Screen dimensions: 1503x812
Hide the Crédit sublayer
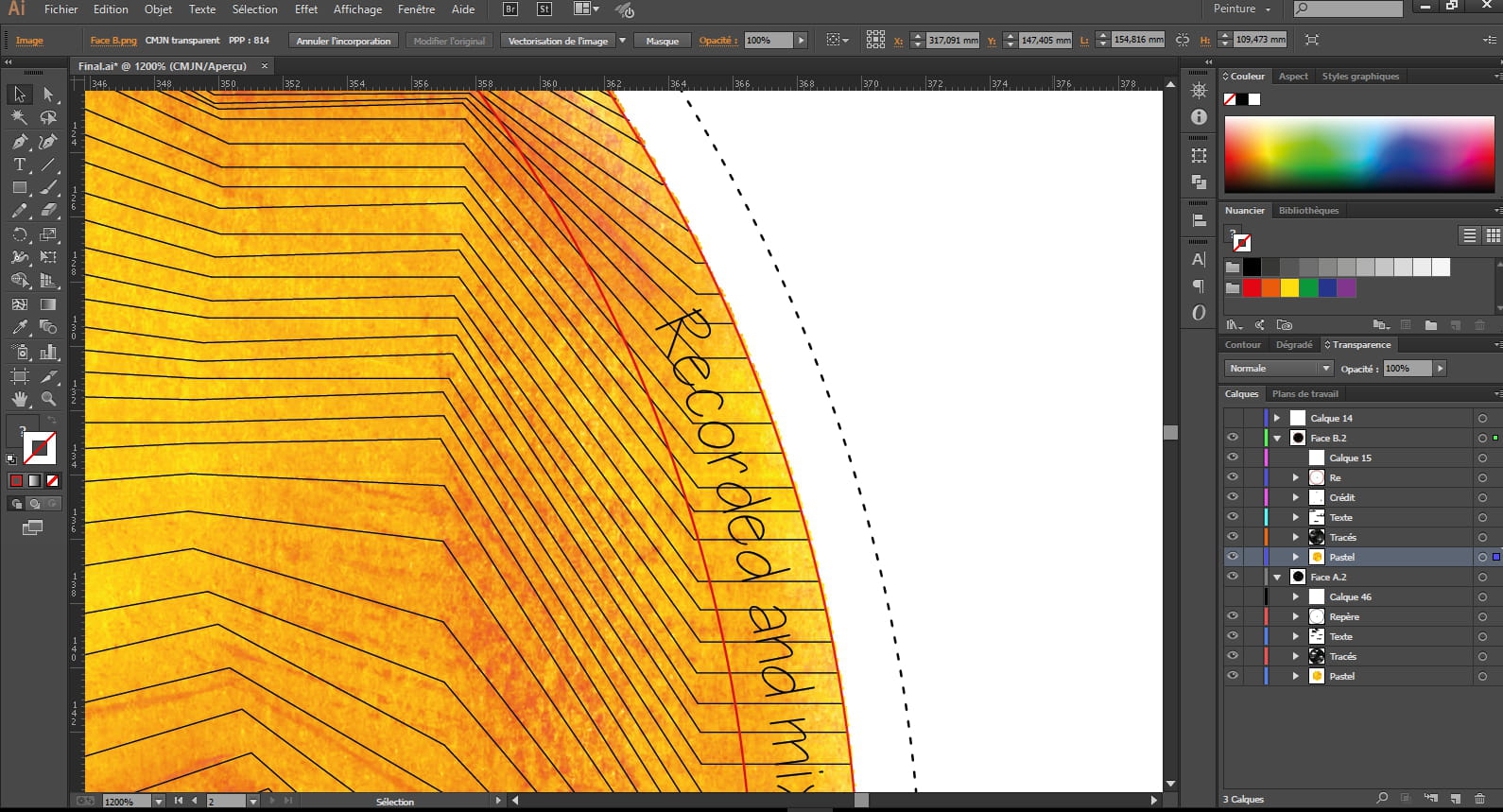click(x=1233, y=497)
